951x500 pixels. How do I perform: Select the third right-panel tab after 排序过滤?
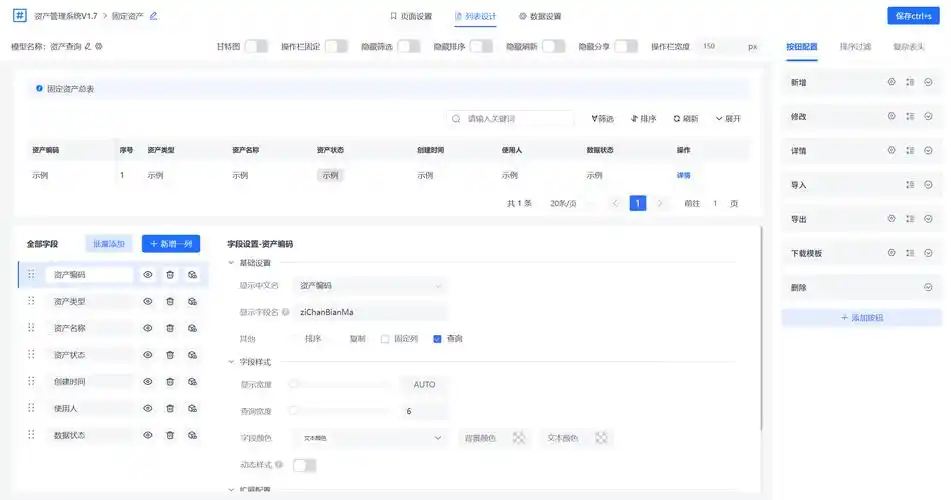(909, 47)
